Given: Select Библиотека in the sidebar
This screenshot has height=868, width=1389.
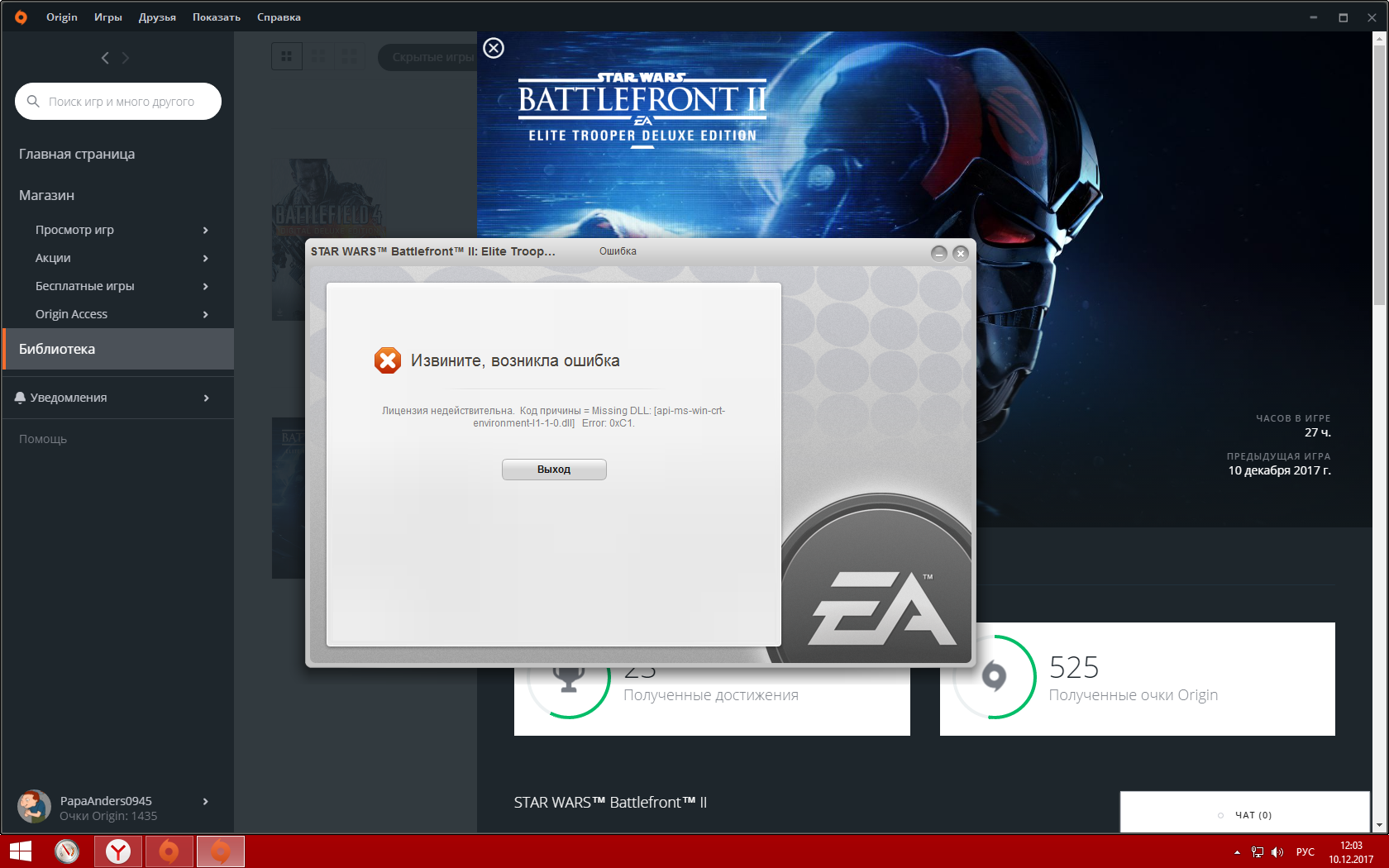Looking at the screenshot, I should tap(118, 349).
